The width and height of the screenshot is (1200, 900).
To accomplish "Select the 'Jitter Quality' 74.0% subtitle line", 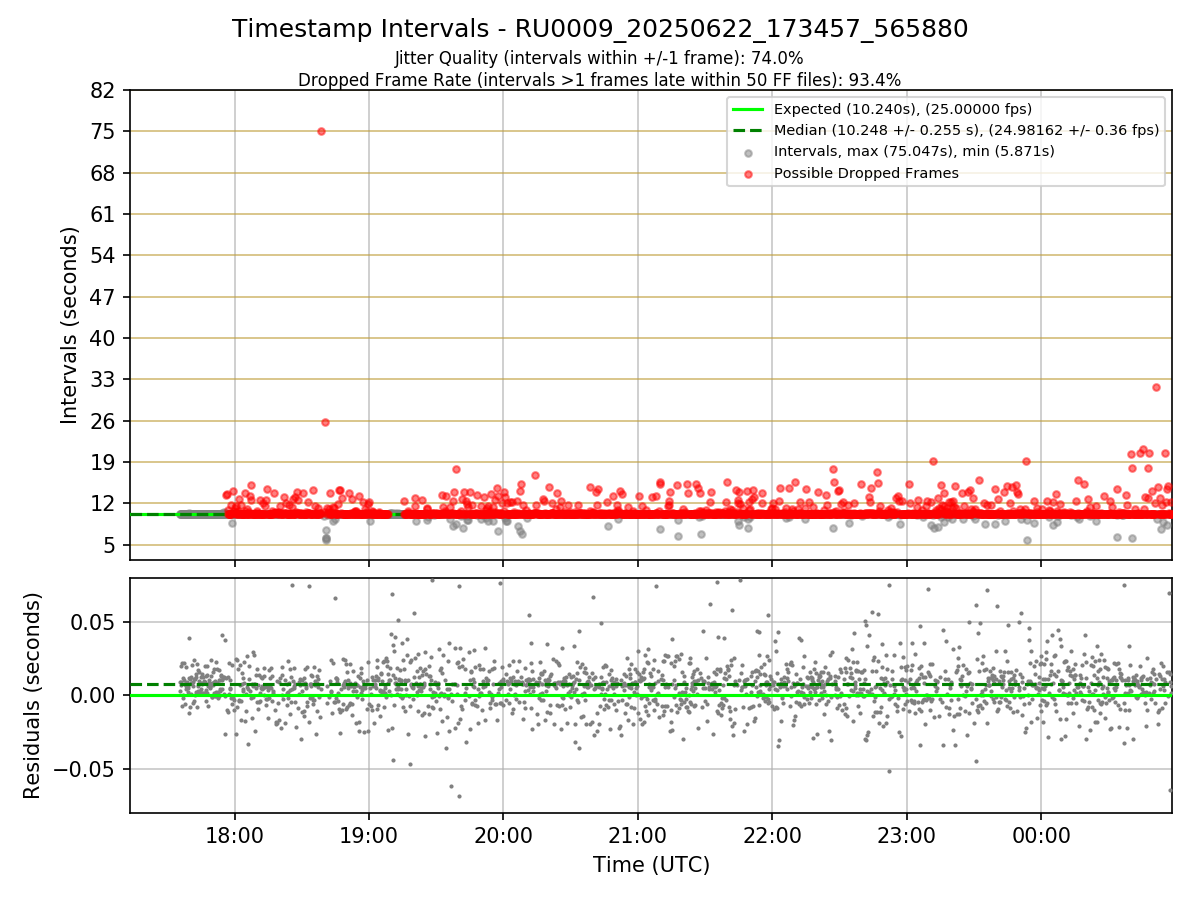I will 599,58.
